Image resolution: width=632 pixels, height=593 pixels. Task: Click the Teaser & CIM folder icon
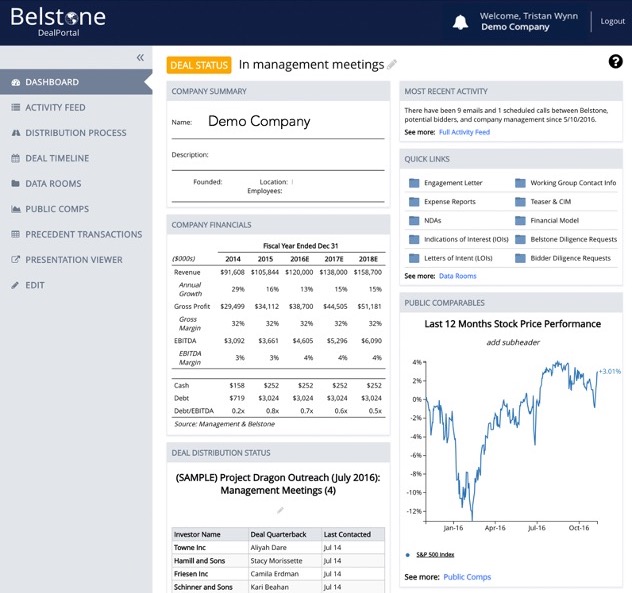520,202
